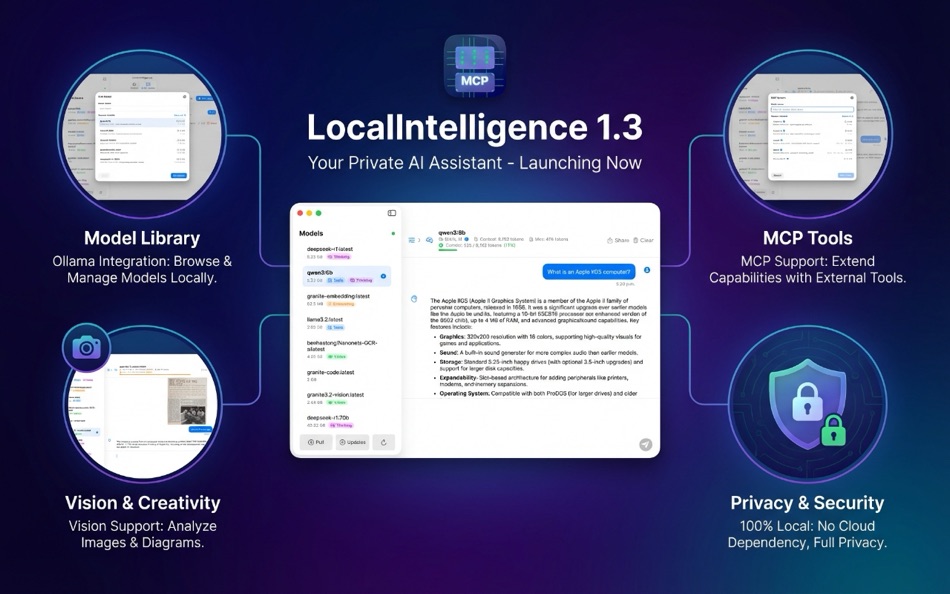Click the assistant avatar icon beside the response
The image size is (950, 594).
413,297
